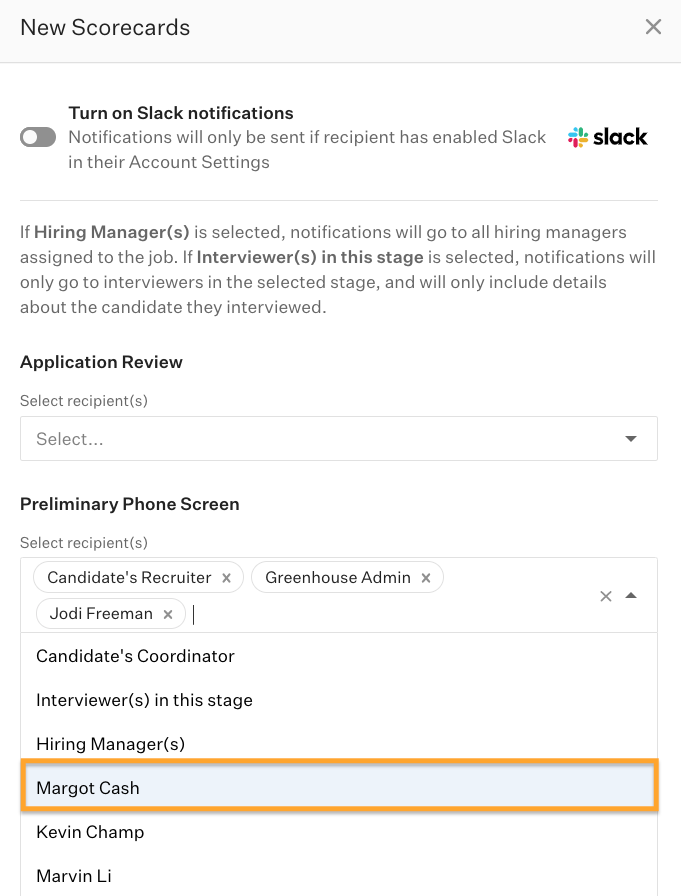Open Application Review recipient select field
This screenshot has height=896, width=681.
320,439
